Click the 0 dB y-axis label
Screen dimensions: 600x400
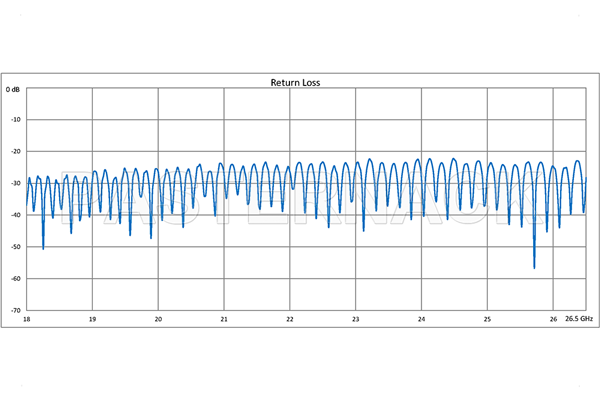click(13, 89)
